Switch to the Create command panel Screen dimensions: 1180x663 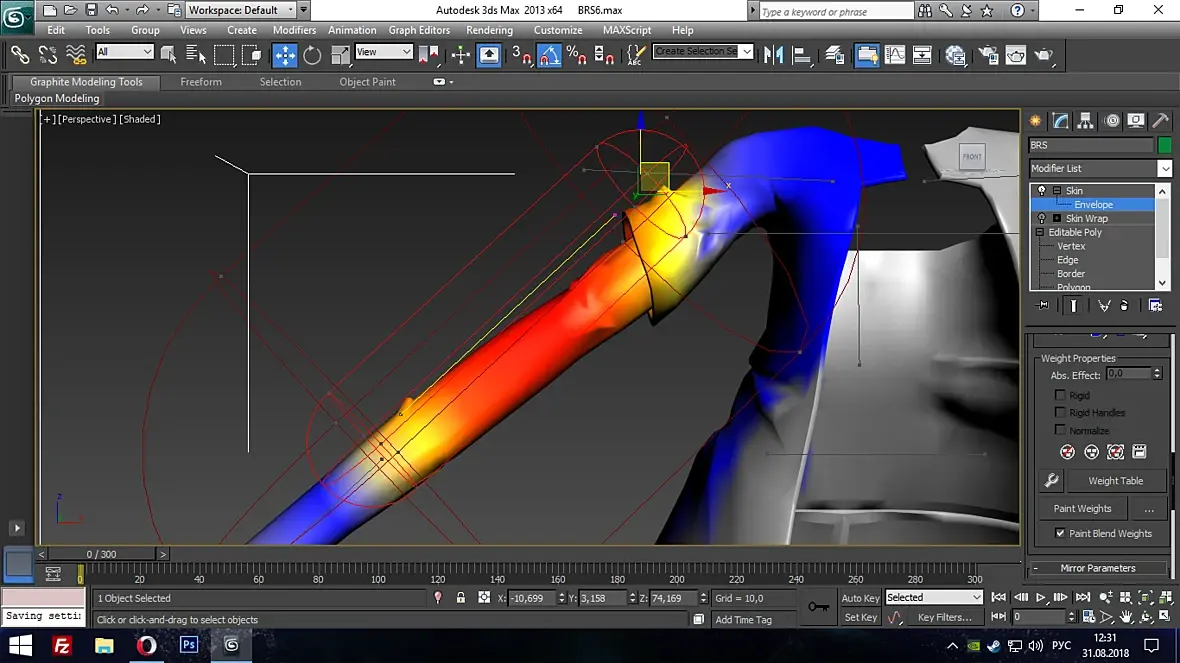pyautogui.click(x=1036, y=120)
